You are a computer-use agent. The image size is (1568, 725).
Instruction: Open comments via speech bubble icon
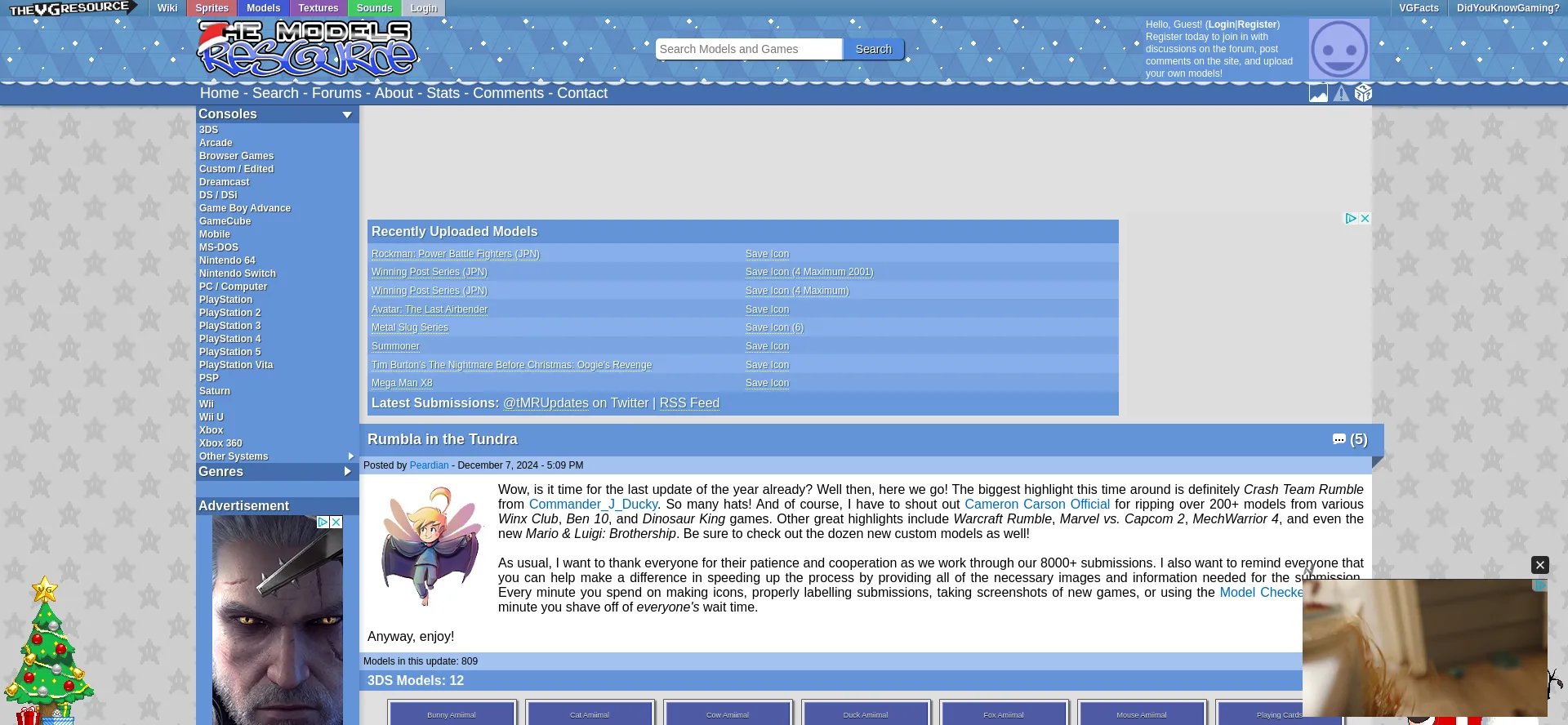(1339, 439)
